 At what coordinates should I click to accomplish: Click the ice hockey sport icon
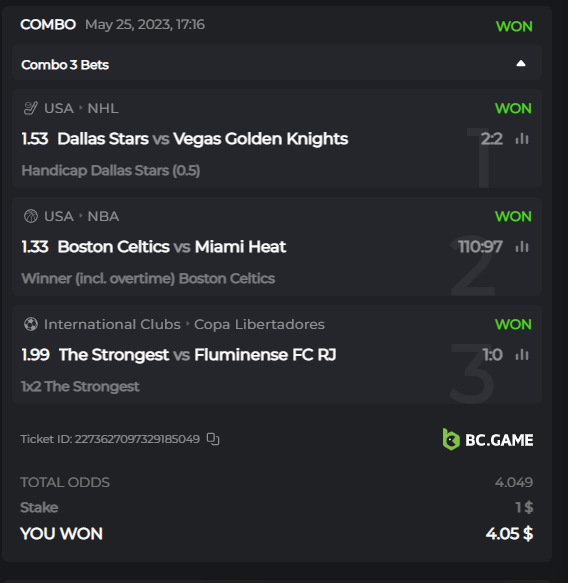pos(30,108)
